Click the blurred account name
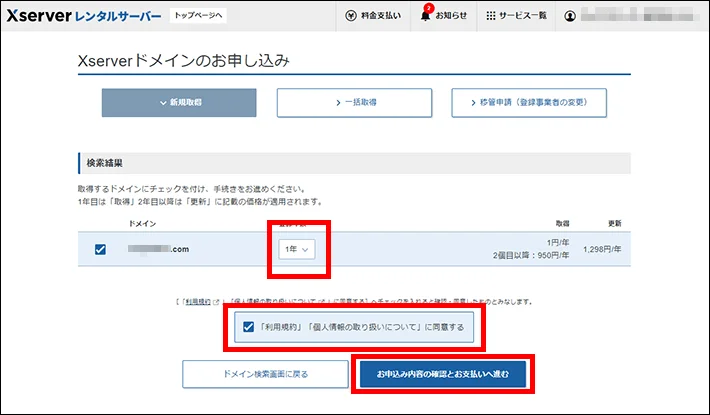This screenshot has height=415, width=710. pos(640,16)
